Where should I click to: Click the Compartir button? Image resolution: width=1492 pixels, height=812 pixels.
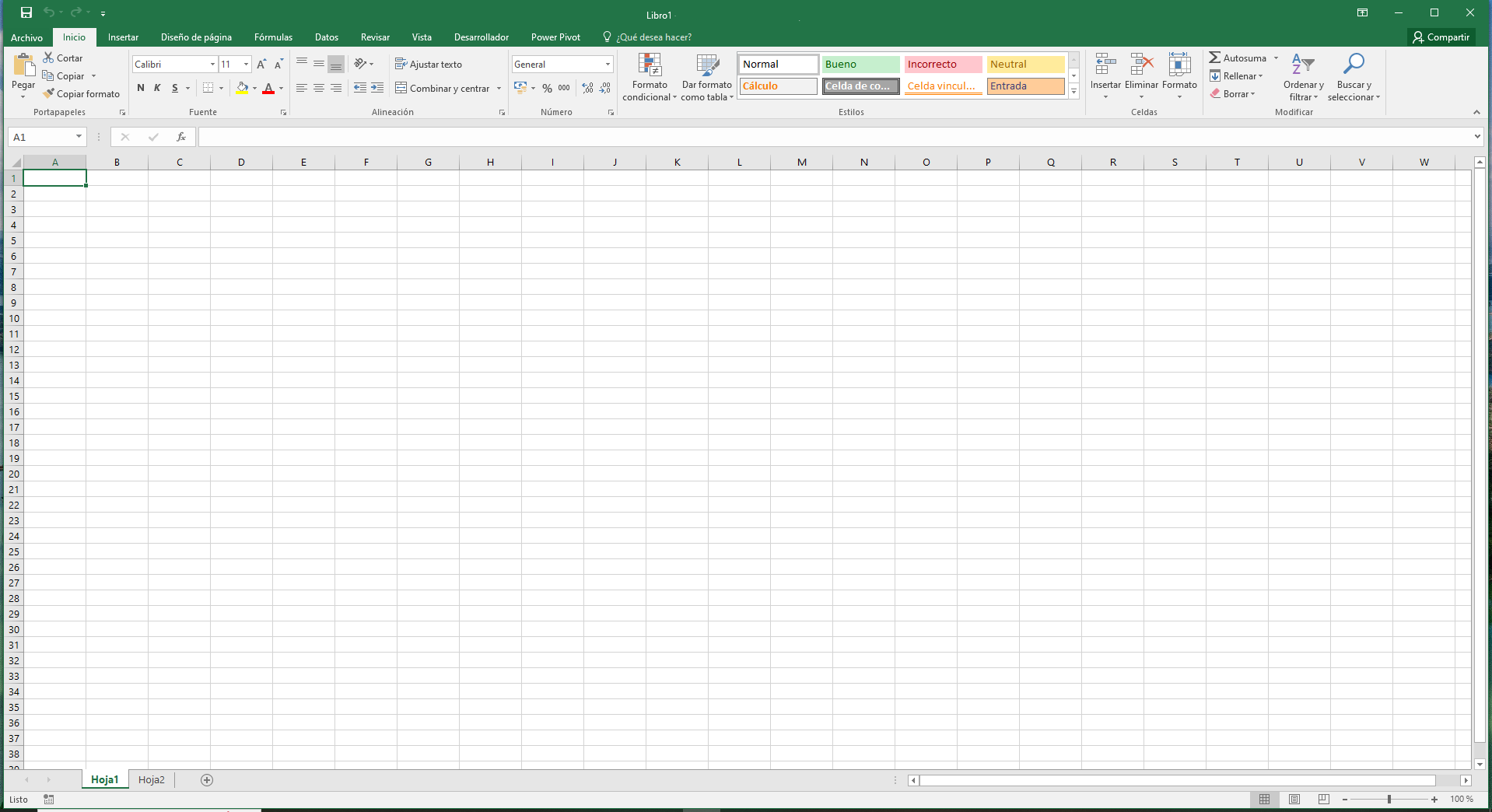point(1440,37)
